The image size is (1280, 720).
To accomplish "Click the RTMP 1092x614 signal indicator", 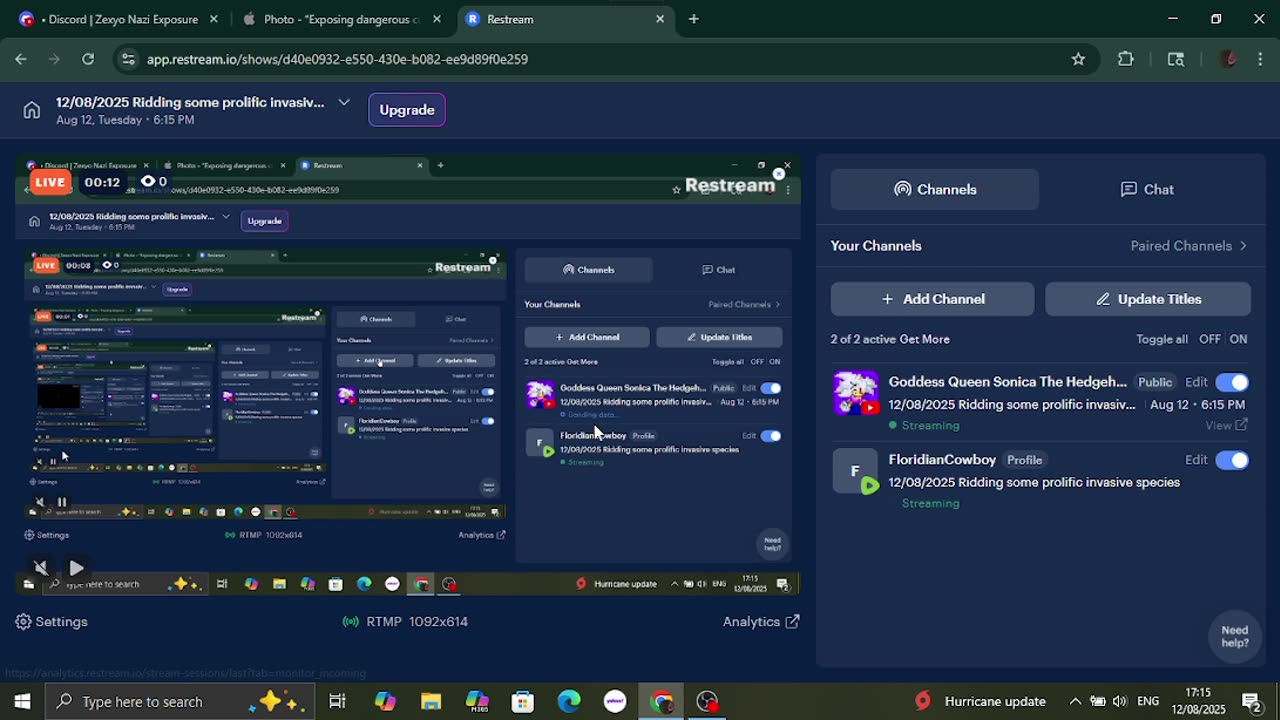I will 405,622.
